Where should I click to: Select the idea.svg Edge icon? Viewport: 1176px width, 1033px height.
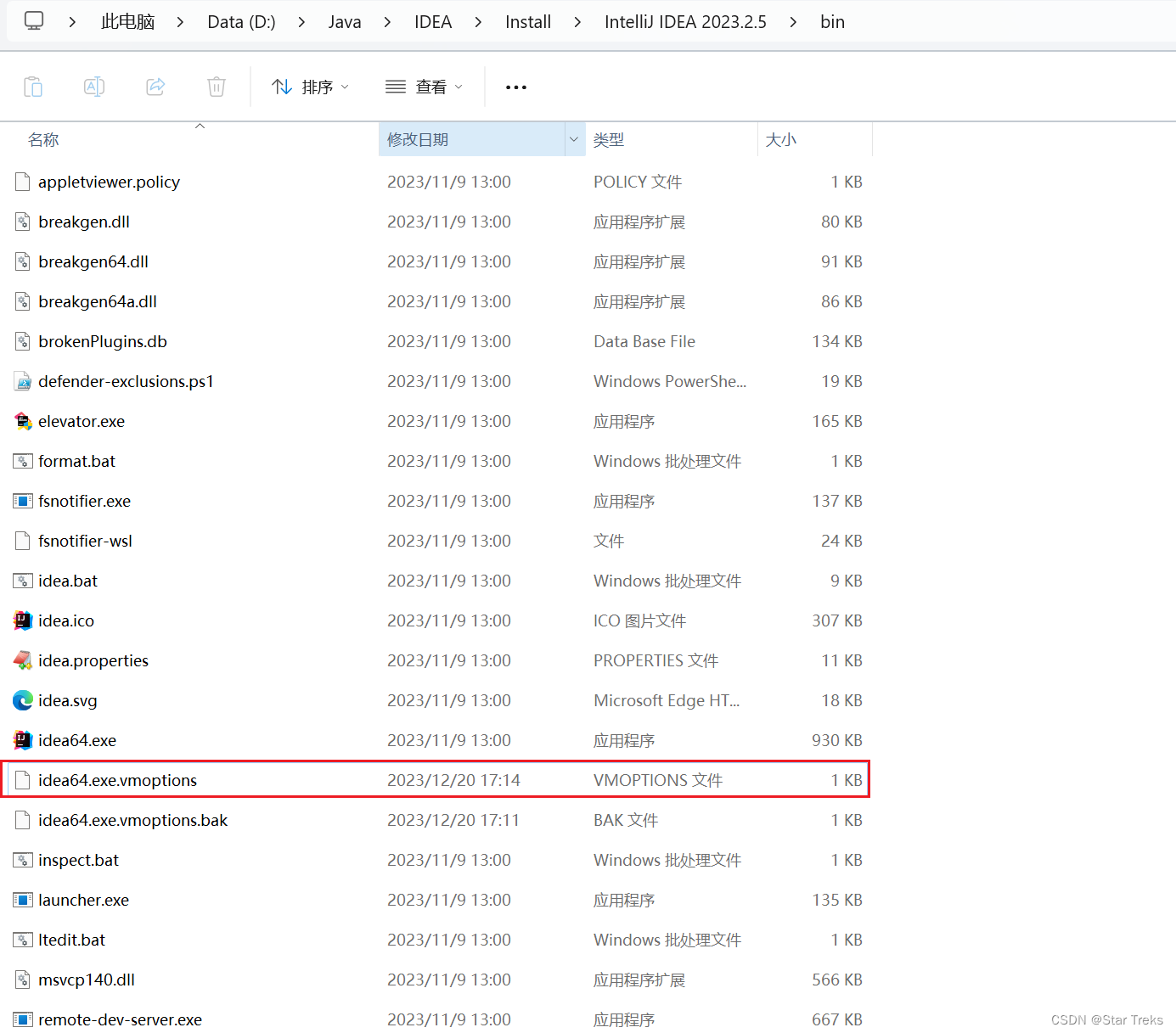[23, 700]
